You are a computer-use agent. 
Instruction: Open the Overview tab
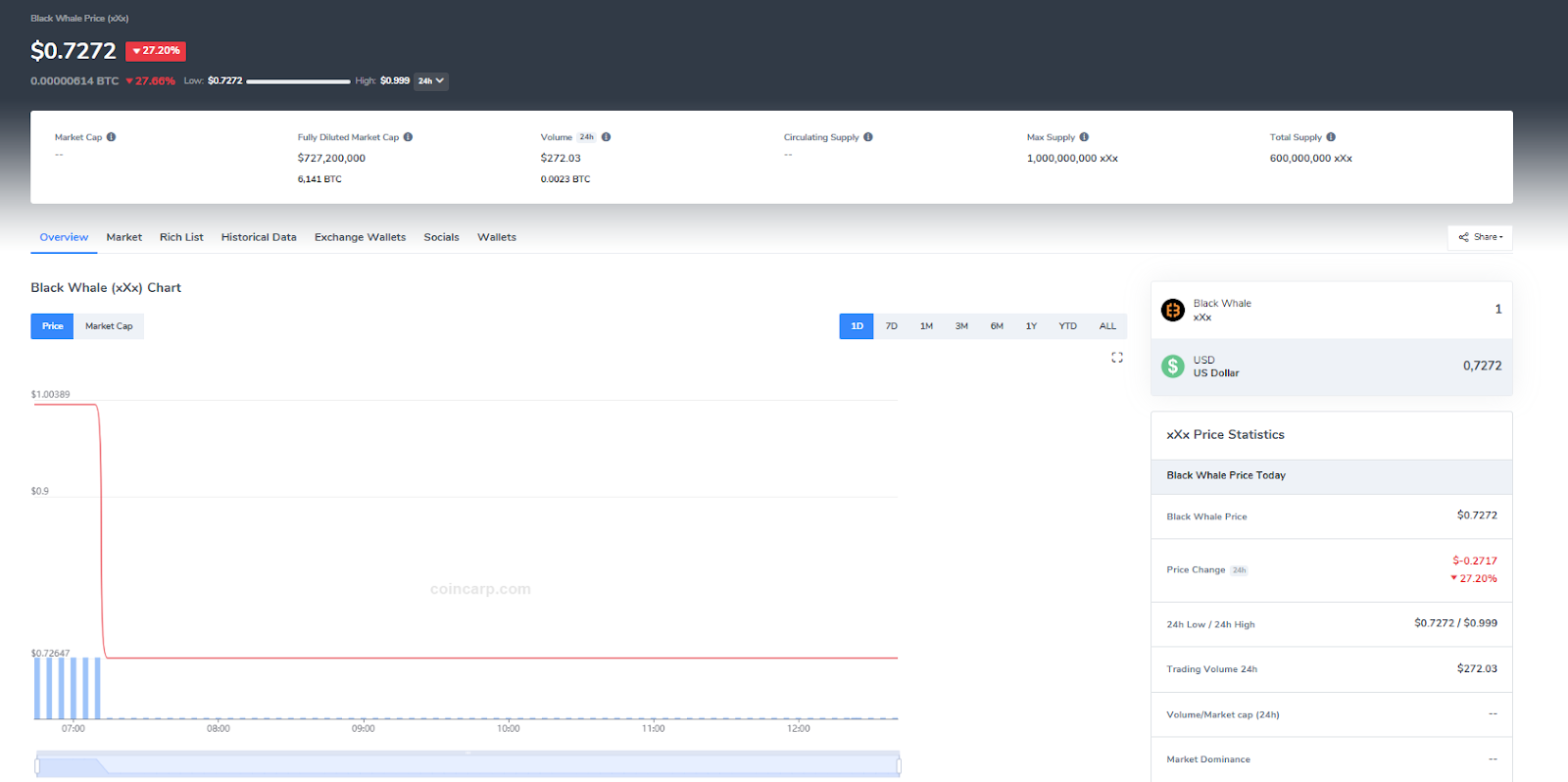point(64,237)
